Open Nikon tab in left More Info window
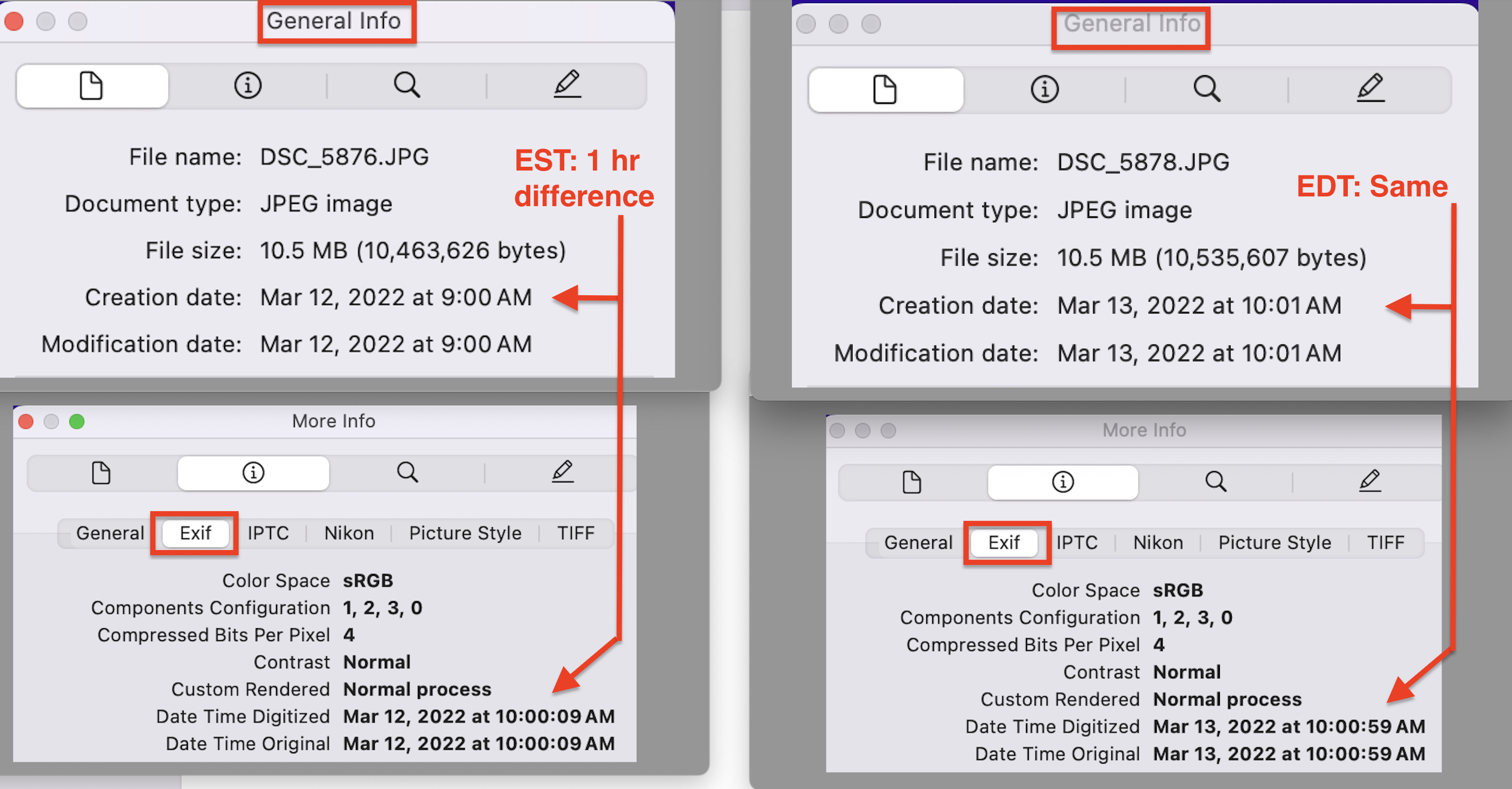 tap(349, 533)
